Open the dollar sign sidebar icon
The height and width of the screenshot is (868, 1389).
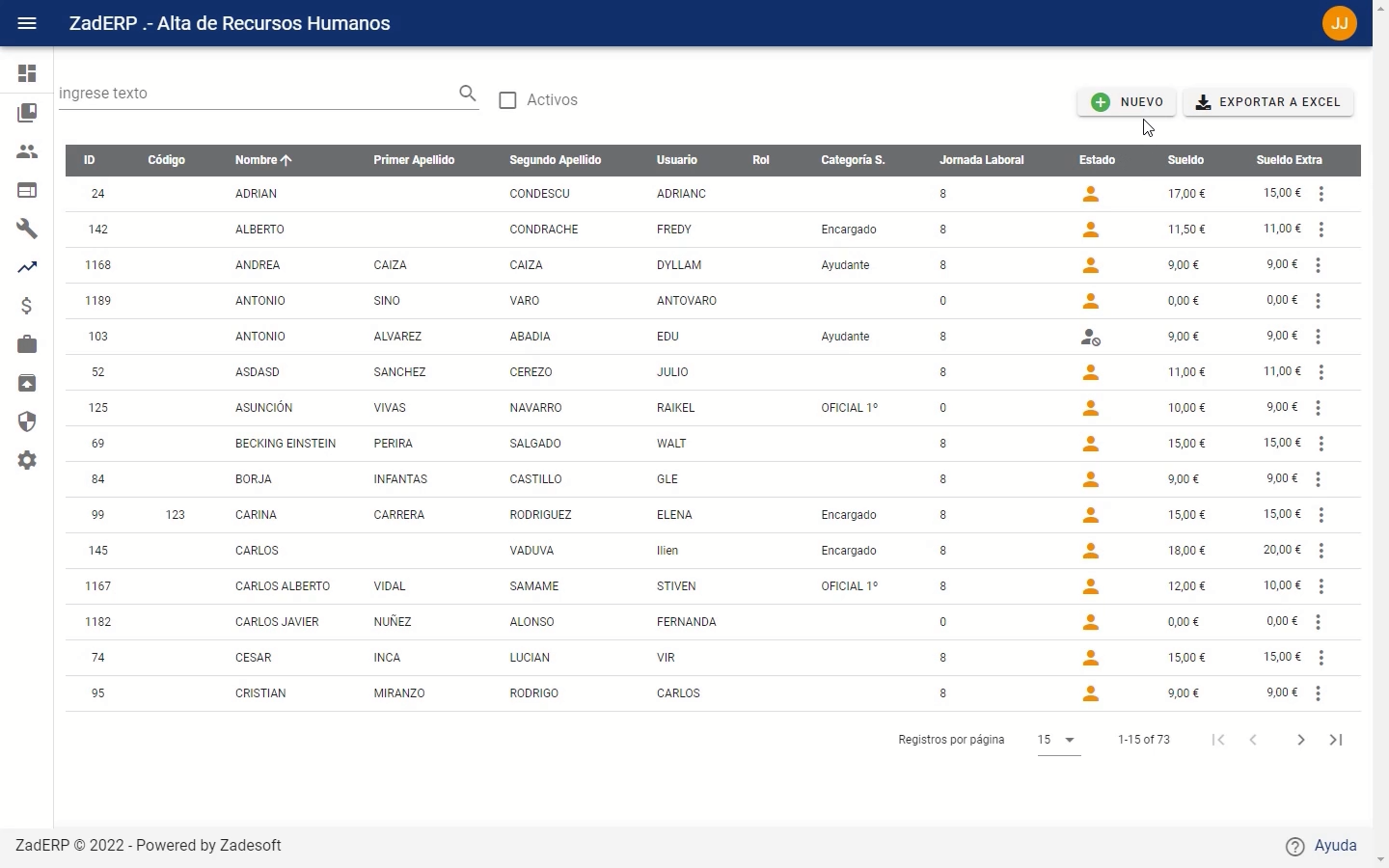click(x=27, y=306)
